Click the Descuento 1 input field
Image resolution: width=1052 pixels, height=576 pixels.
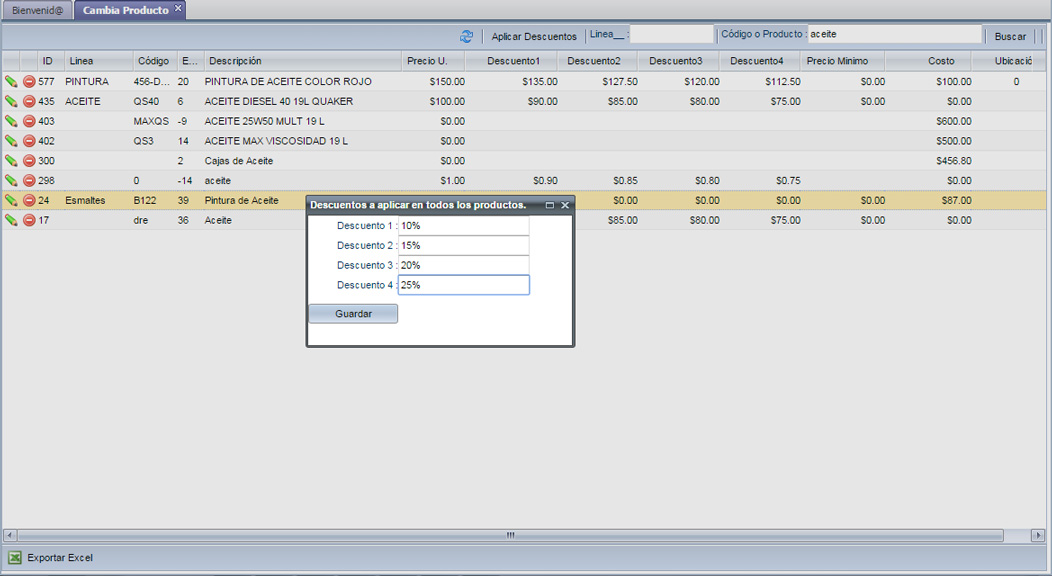click(x=463, y=226)
